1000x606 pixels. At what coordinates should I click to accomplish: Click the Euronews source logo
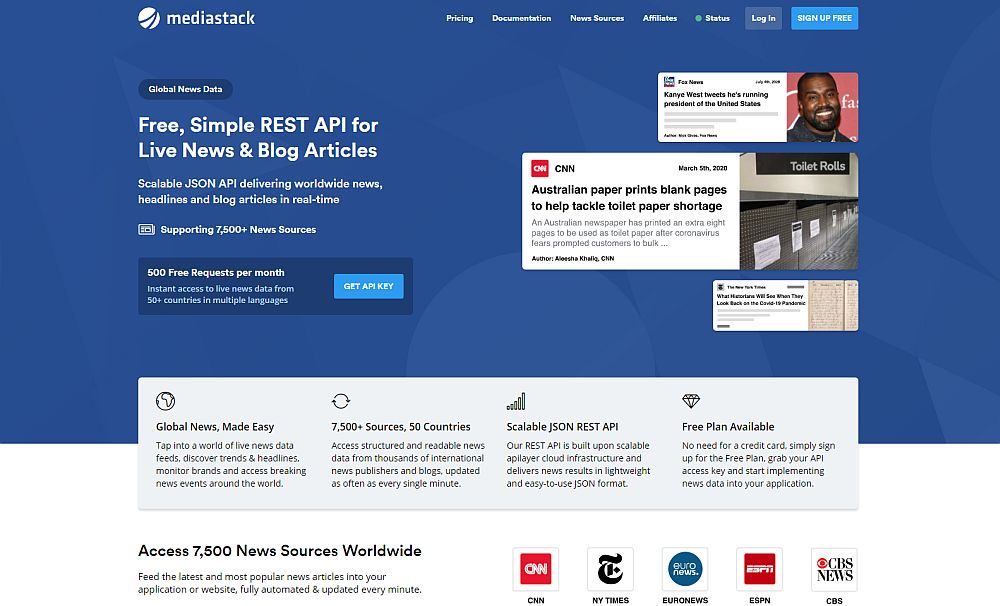pyautogui.click(x=684, y=569)
